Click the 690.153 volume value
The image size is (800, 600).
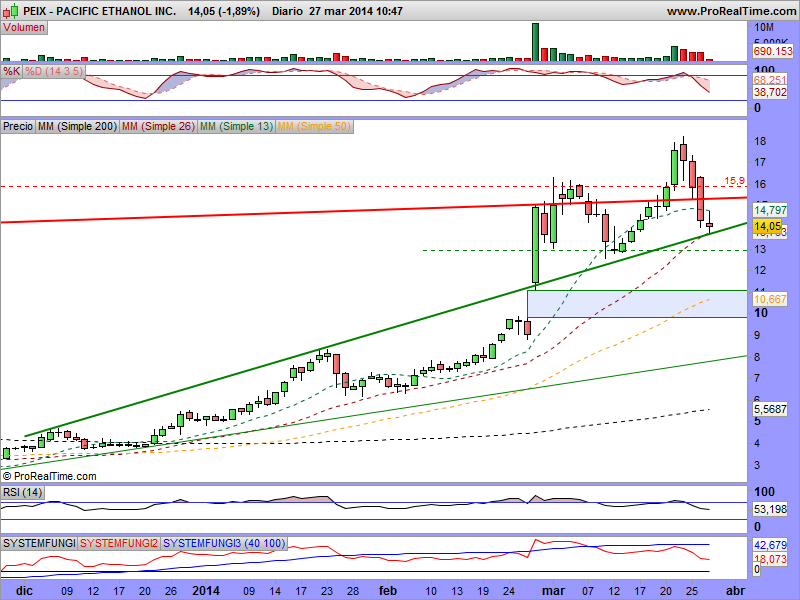tap(773, 51)
